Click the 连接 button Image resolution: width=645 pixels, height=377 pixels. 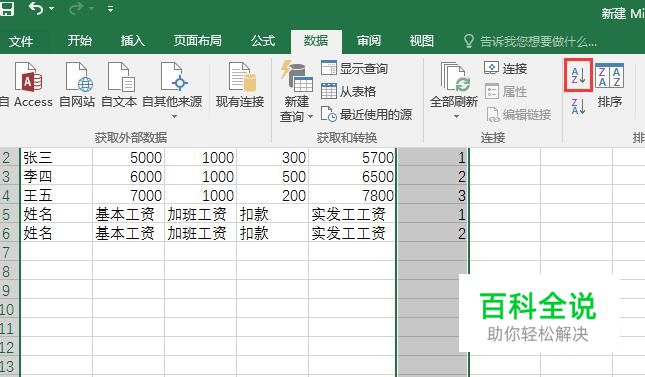click(x=506, y=68)
